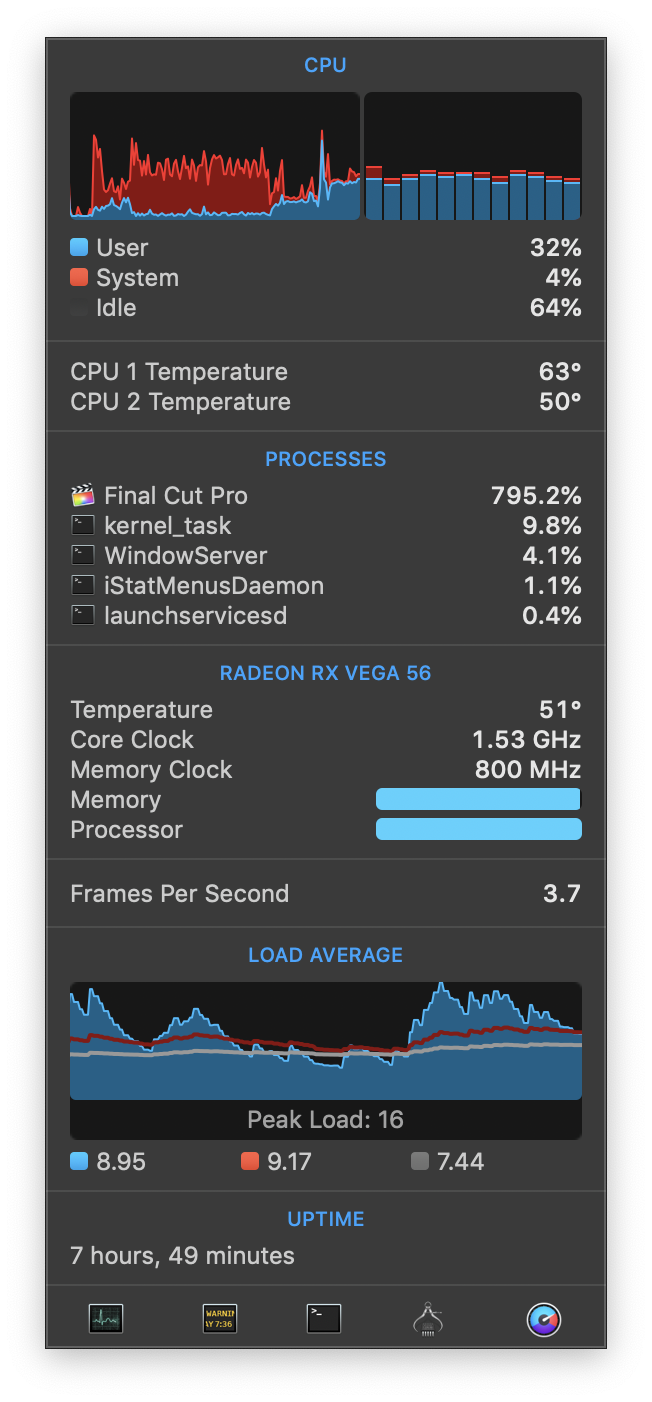Click the UPTIME section header
652x1402 pixels.
coord(325,1219)
